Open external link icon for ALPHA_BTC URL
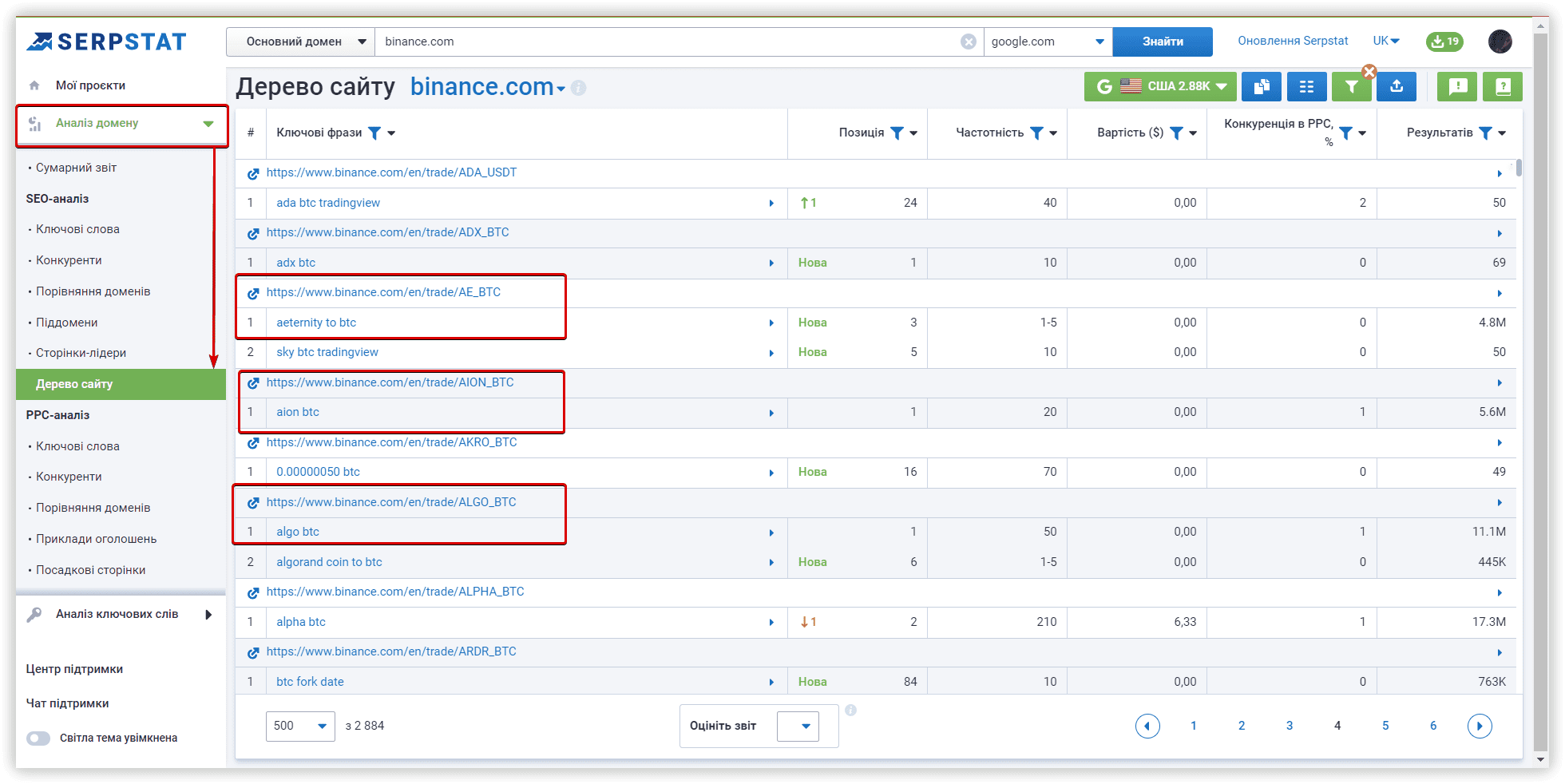The width and height of the screenshot is (1565, 784). (253, 592)
